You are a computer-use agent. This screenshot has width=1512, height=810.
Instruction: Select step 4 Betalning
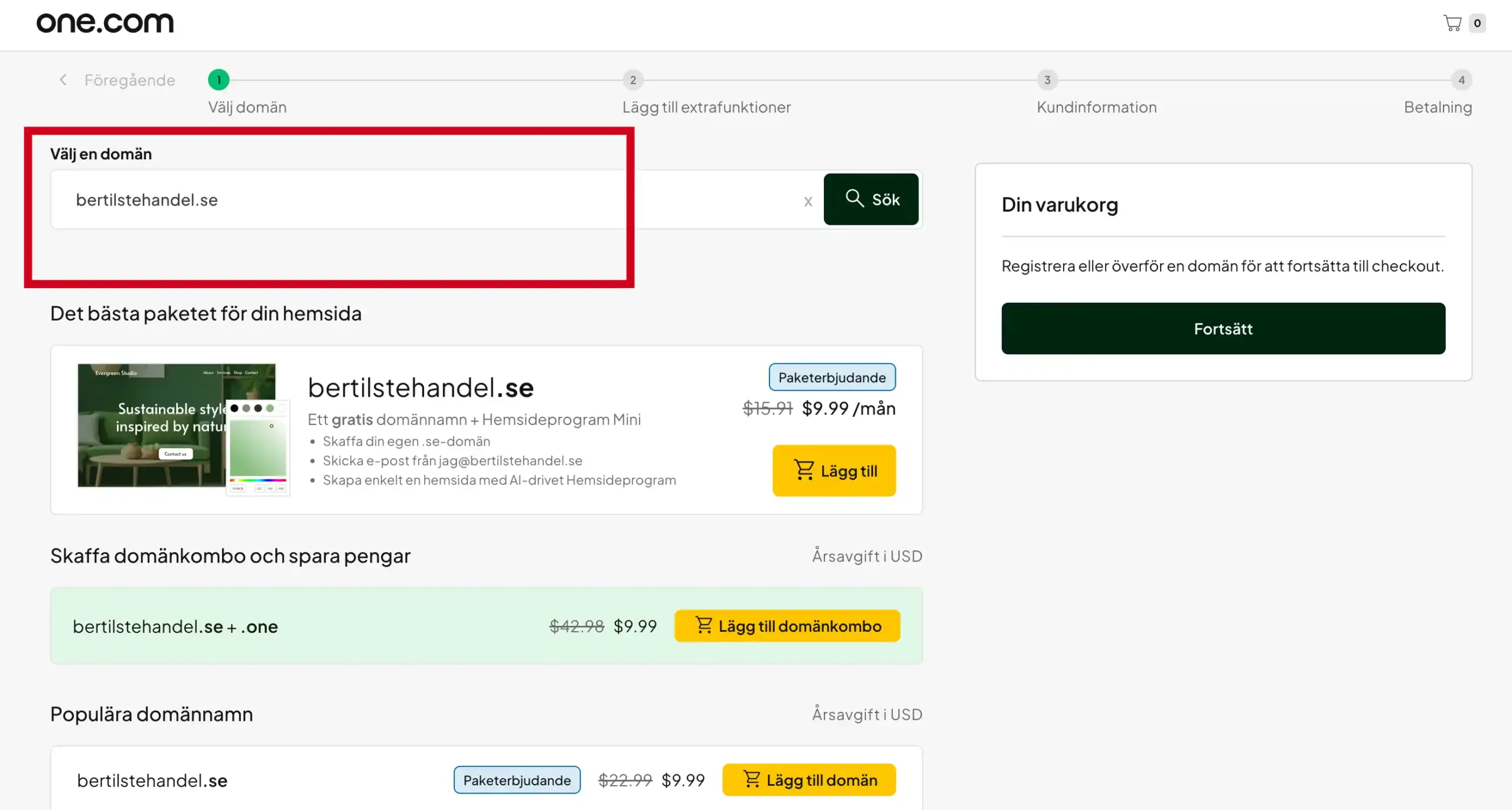click(x=1461, y=80)
